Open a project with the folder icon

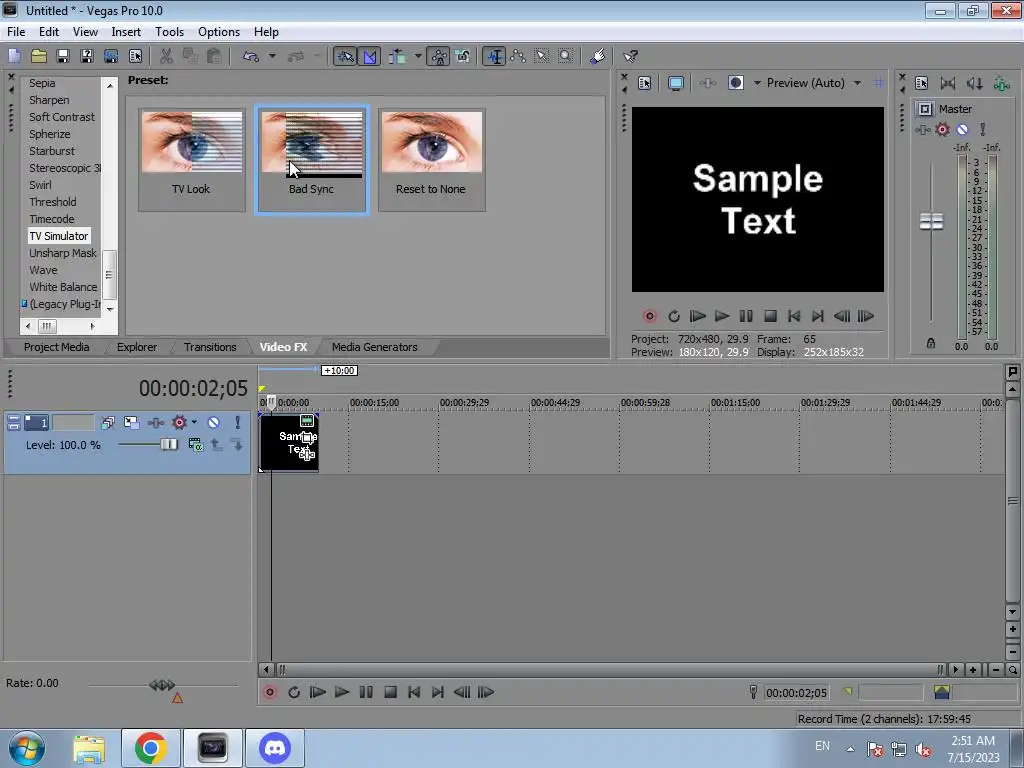pos(39,57)
